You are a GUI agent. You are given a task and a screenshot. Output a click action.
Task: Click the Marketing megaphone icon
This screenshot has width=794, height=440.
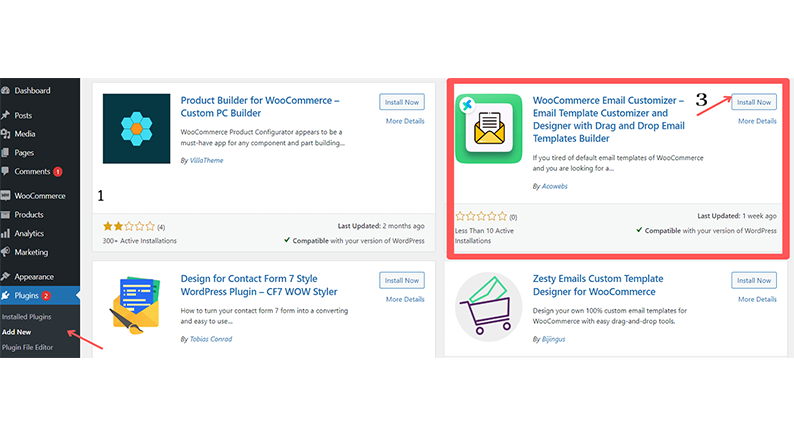(x=6, y=252)
